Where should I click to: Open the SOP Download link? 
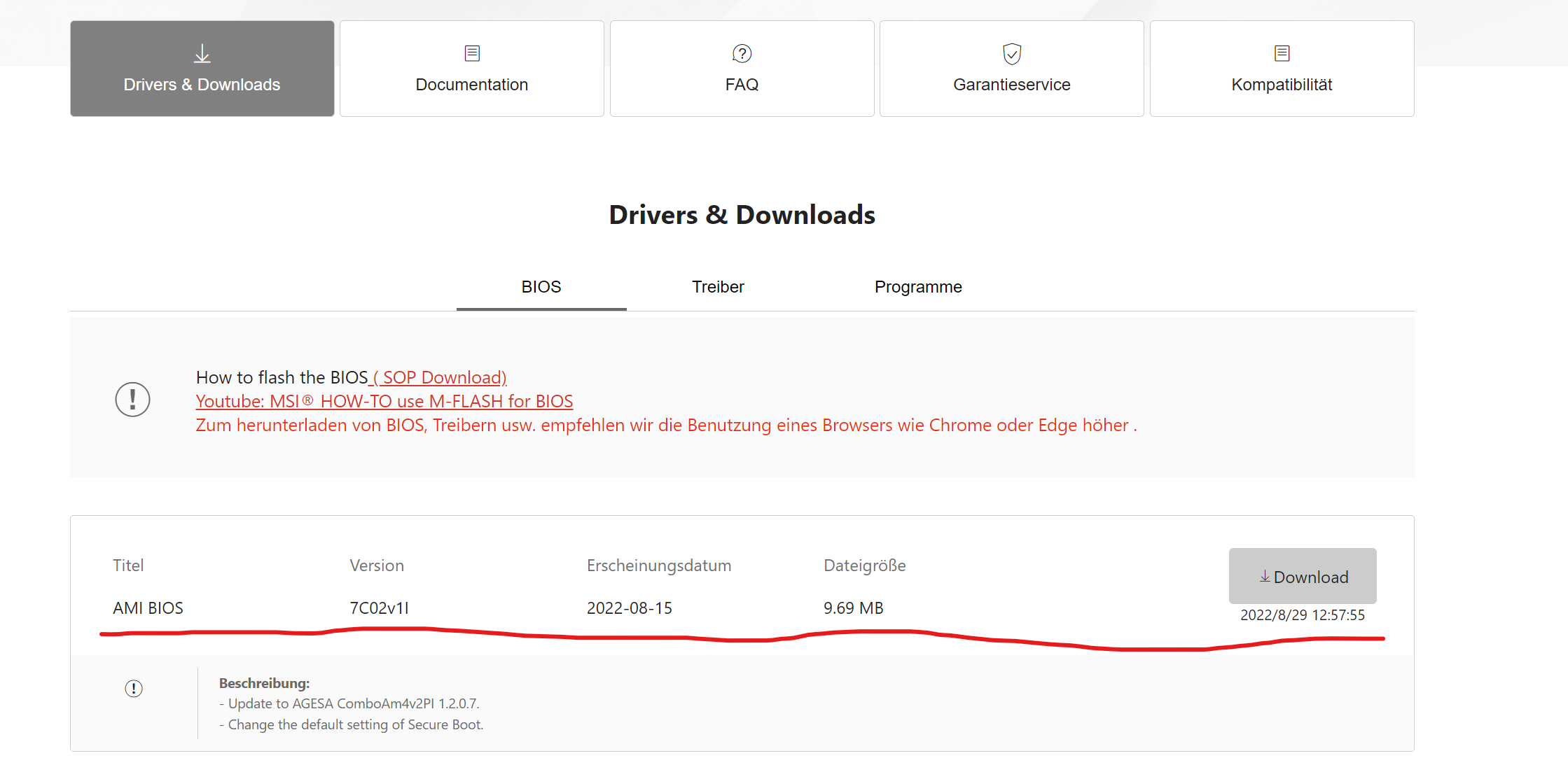pyautogui.click(x=440, y=378)
